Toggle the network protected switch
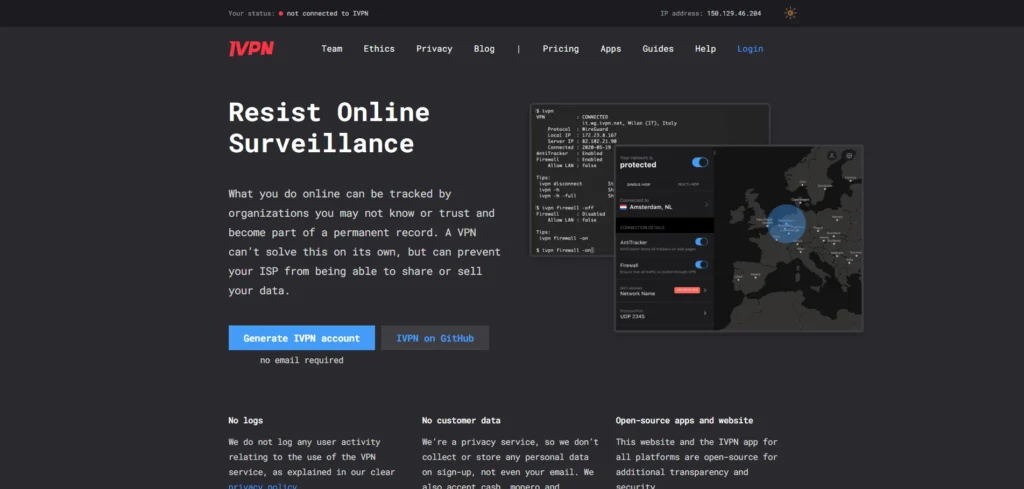 point(700,162)
